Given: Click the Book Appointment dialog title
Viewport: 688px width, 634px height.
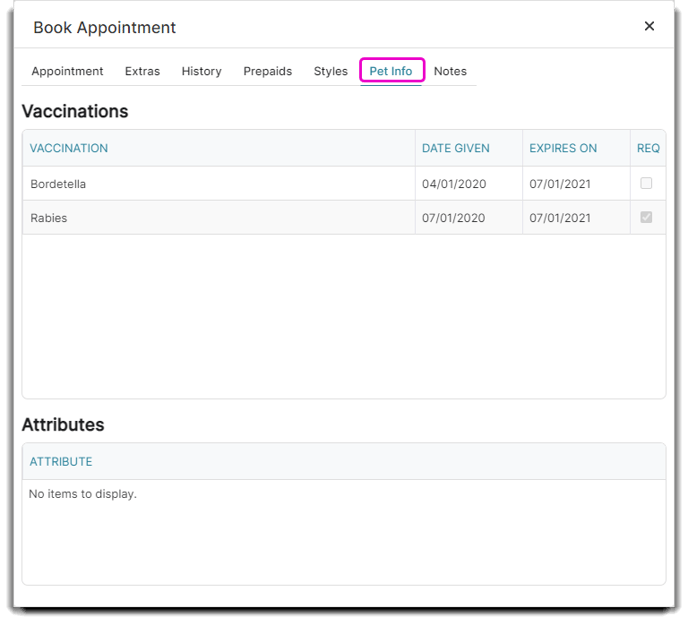Looking at the screenshot, I should point(104,28).
